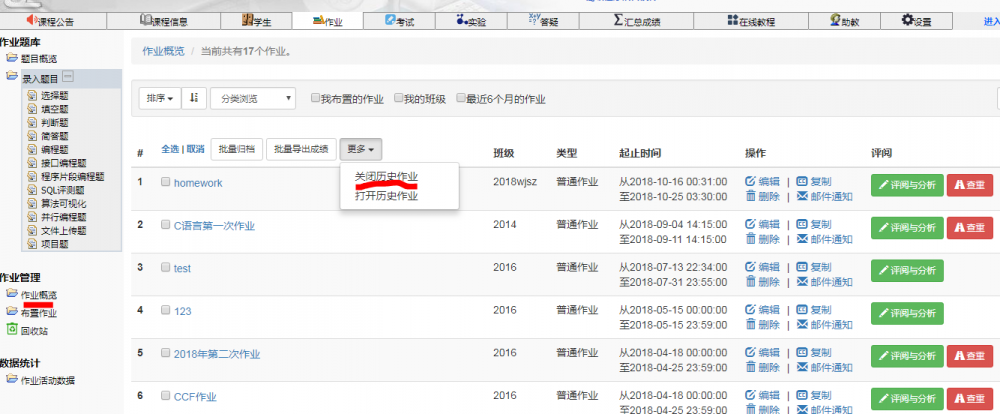Click 复制 for CCF作业 row

point(814,396)
